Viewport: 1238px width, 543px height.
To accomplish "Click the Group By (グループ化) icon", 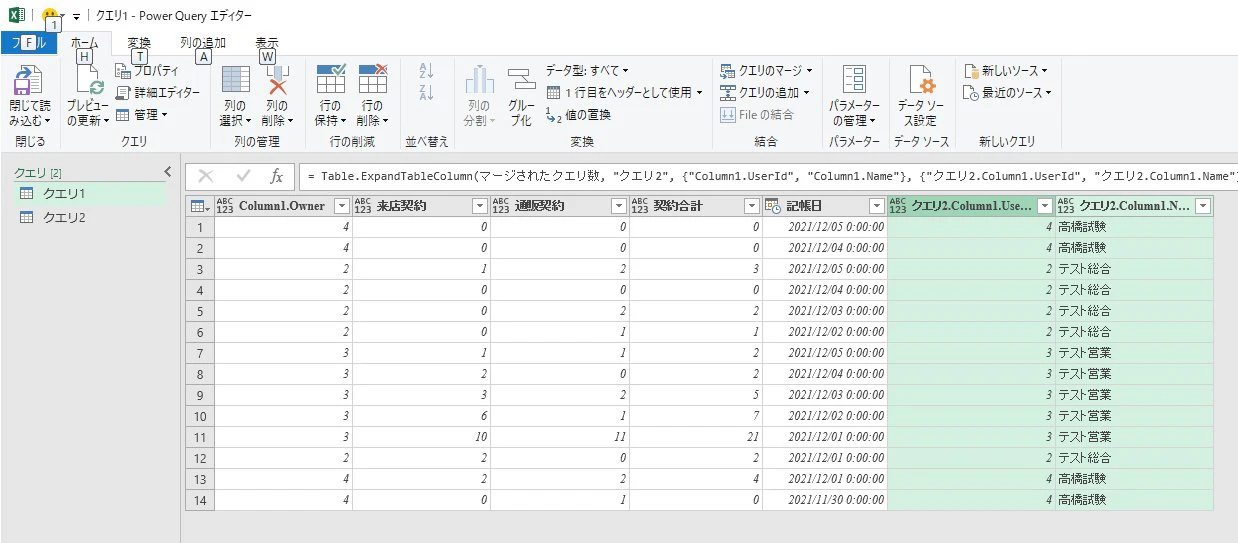I will click(x=521, y=82).
